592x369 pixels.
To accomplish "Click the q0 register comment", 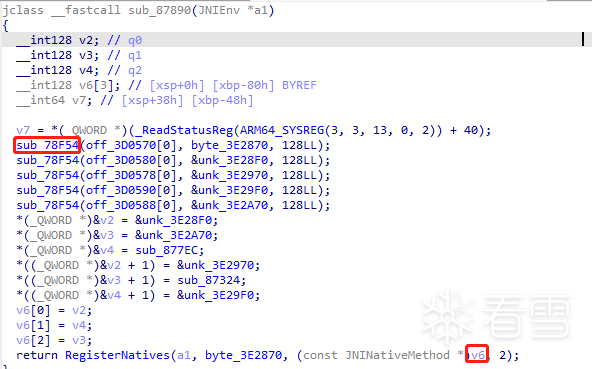I will (x=135, y=40).
